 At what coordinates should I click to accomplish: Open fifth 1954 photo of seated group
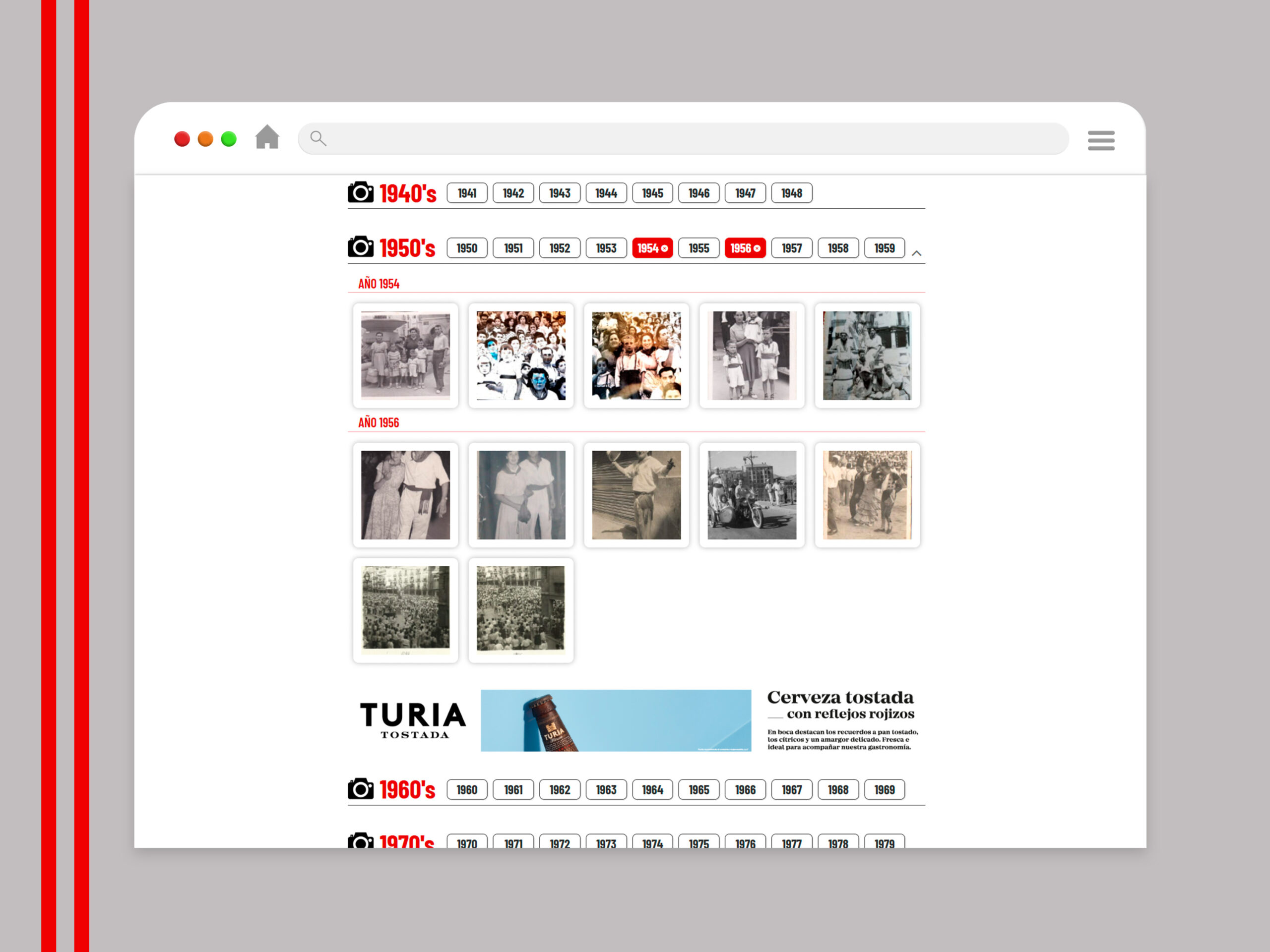click(x=867, y=355)
